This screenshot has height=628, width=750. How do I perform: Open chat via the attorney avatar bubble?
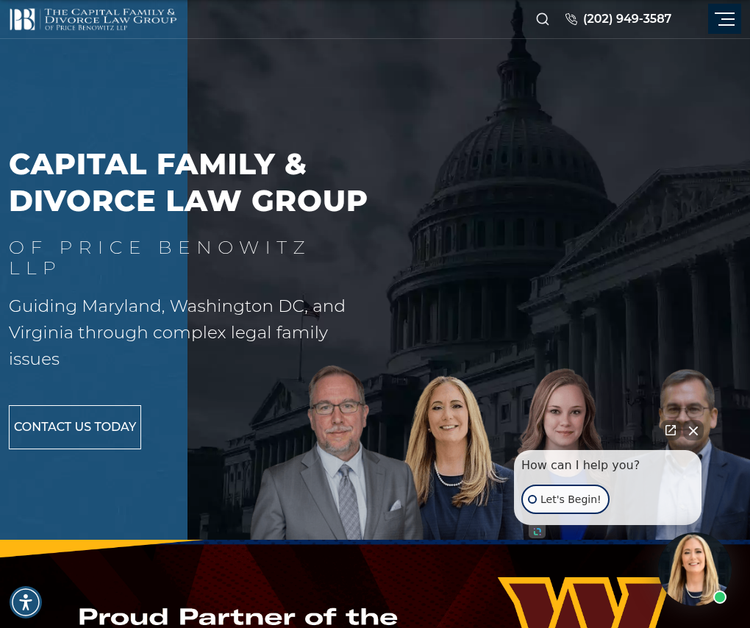pos(695,568)
